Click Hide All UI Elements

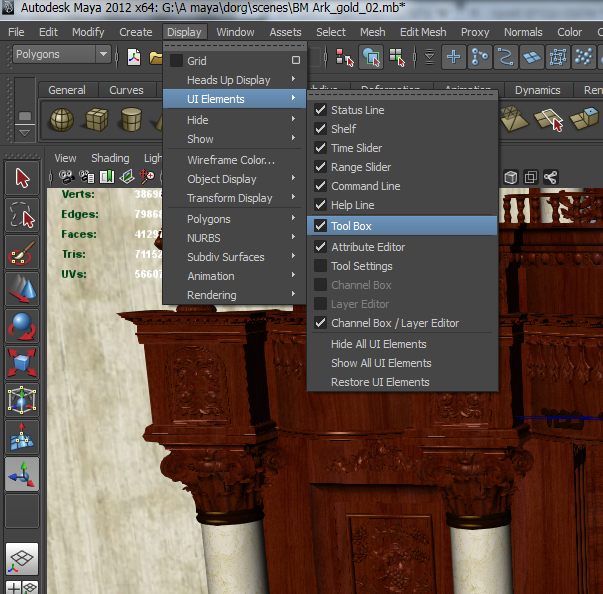pyautogui.click(x=378, y=344)
